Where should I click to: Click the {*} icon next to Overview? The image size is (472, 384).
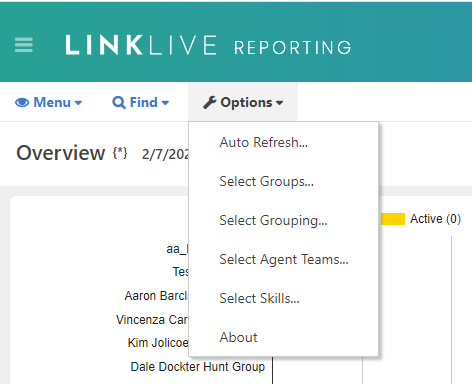pos(120,153)
